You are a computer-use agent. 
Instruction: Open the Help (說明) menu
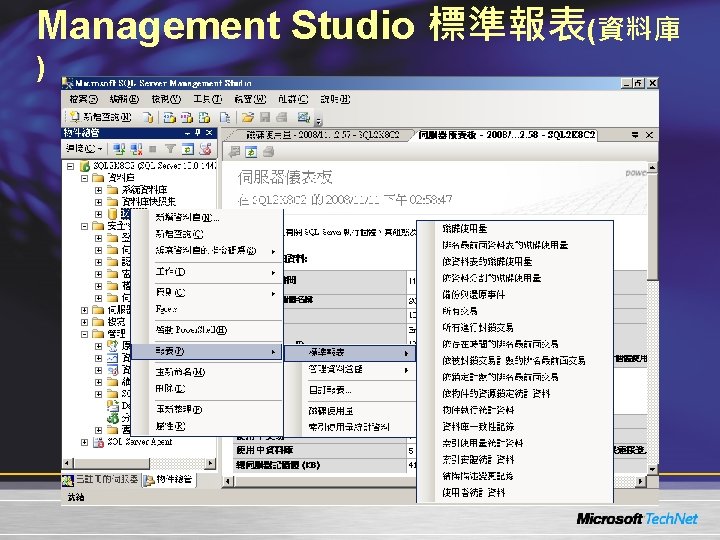pyautogui.click(x=335, y=99)
